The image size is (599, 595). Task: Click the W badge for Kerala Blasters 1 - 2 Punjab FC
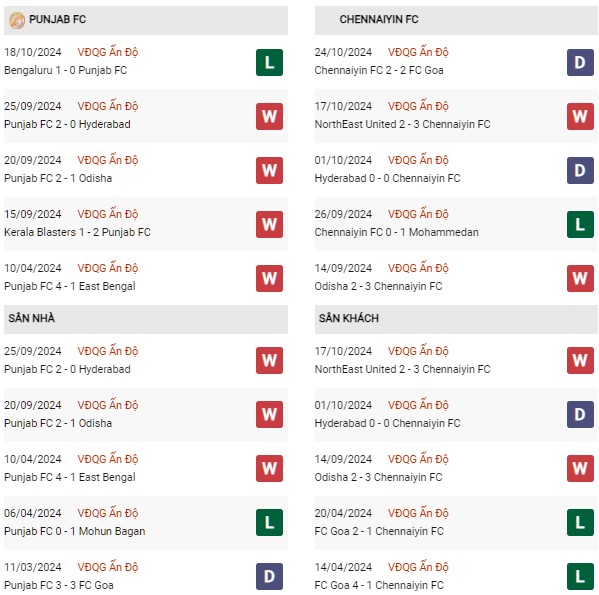(269, 225)
